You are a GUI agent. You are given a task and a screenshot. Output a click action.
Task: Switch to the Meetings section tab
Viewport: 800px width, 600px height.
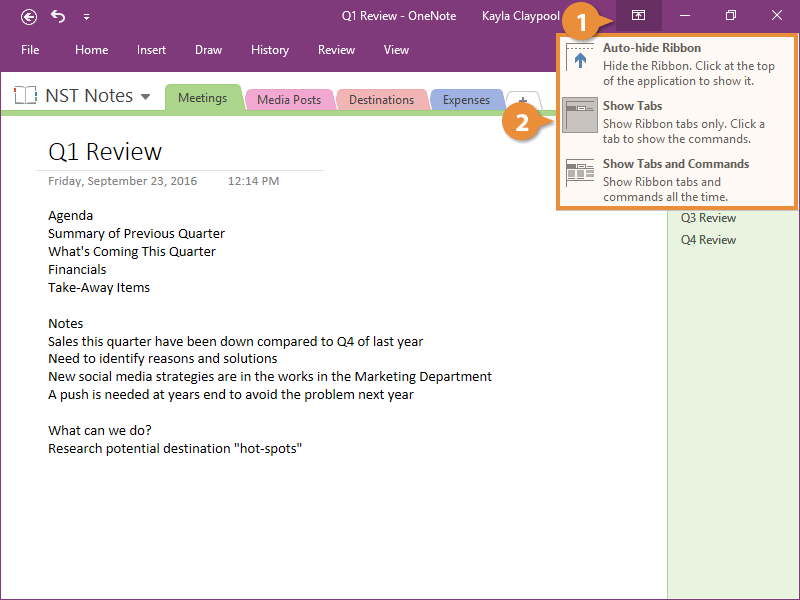[x=202, y=98]
